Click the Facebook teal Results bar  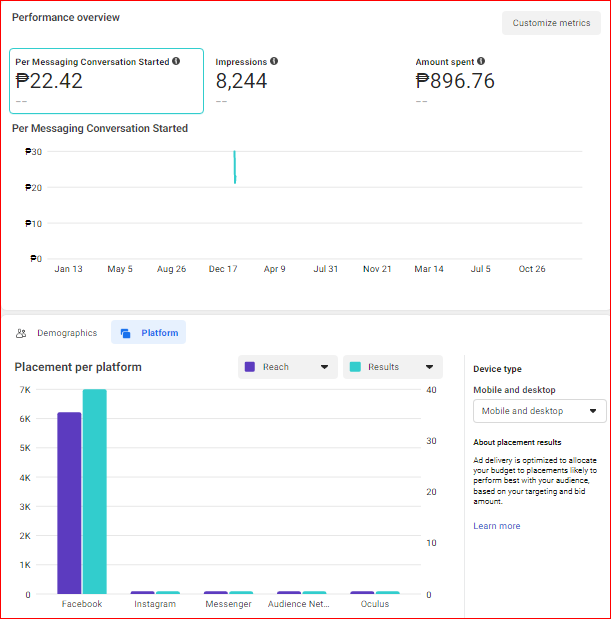pos(94,492)
